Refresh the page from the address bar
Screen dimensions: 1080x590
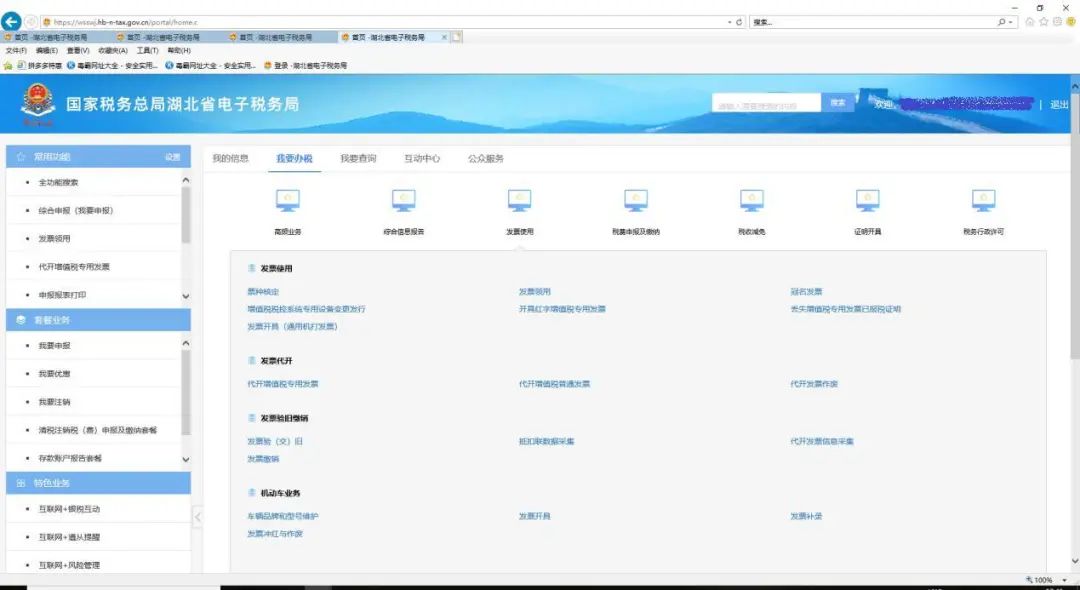pyautogui.click(x=739, y=22)
